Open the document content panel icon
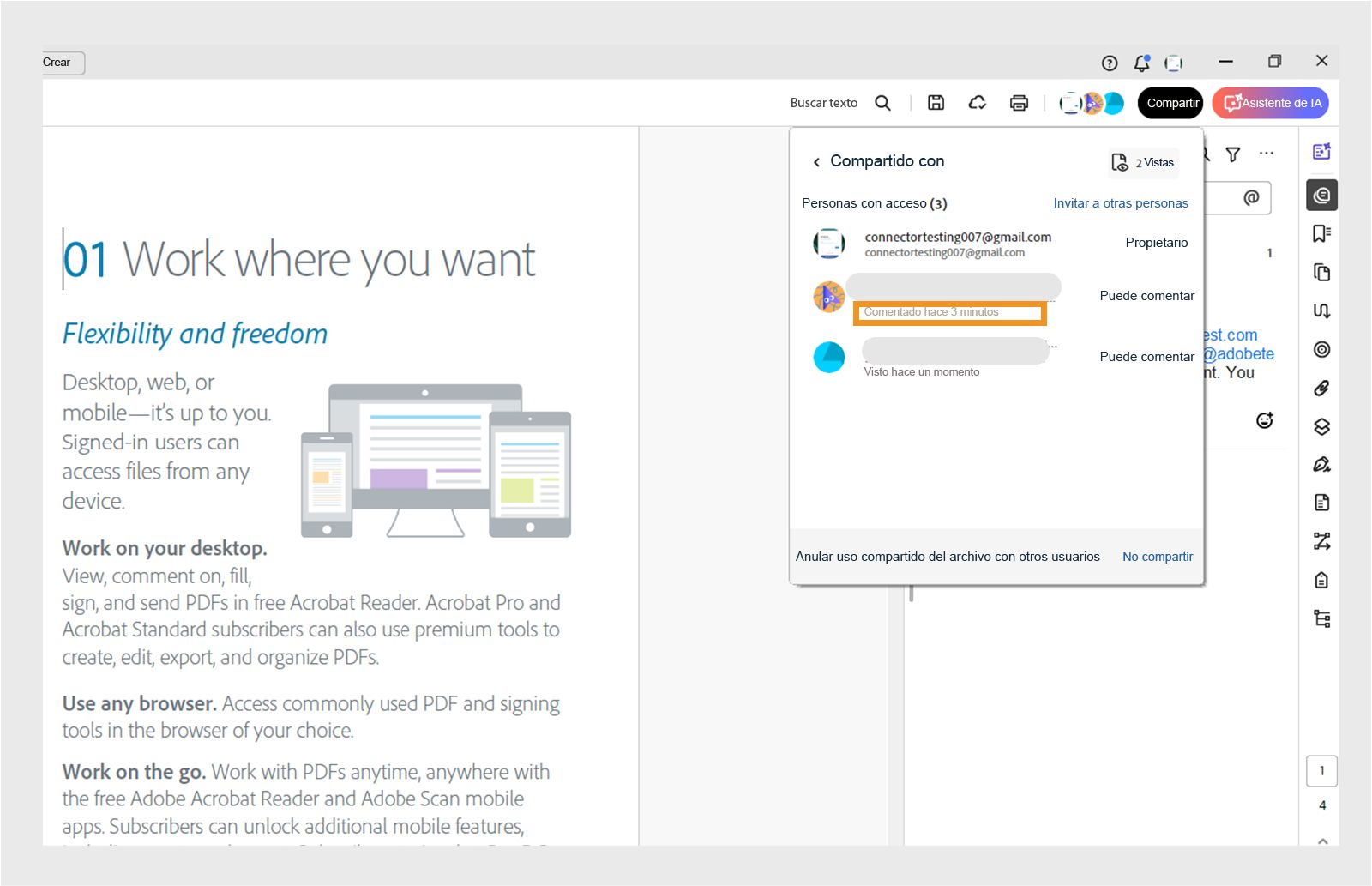 (x=1321, y=503)
